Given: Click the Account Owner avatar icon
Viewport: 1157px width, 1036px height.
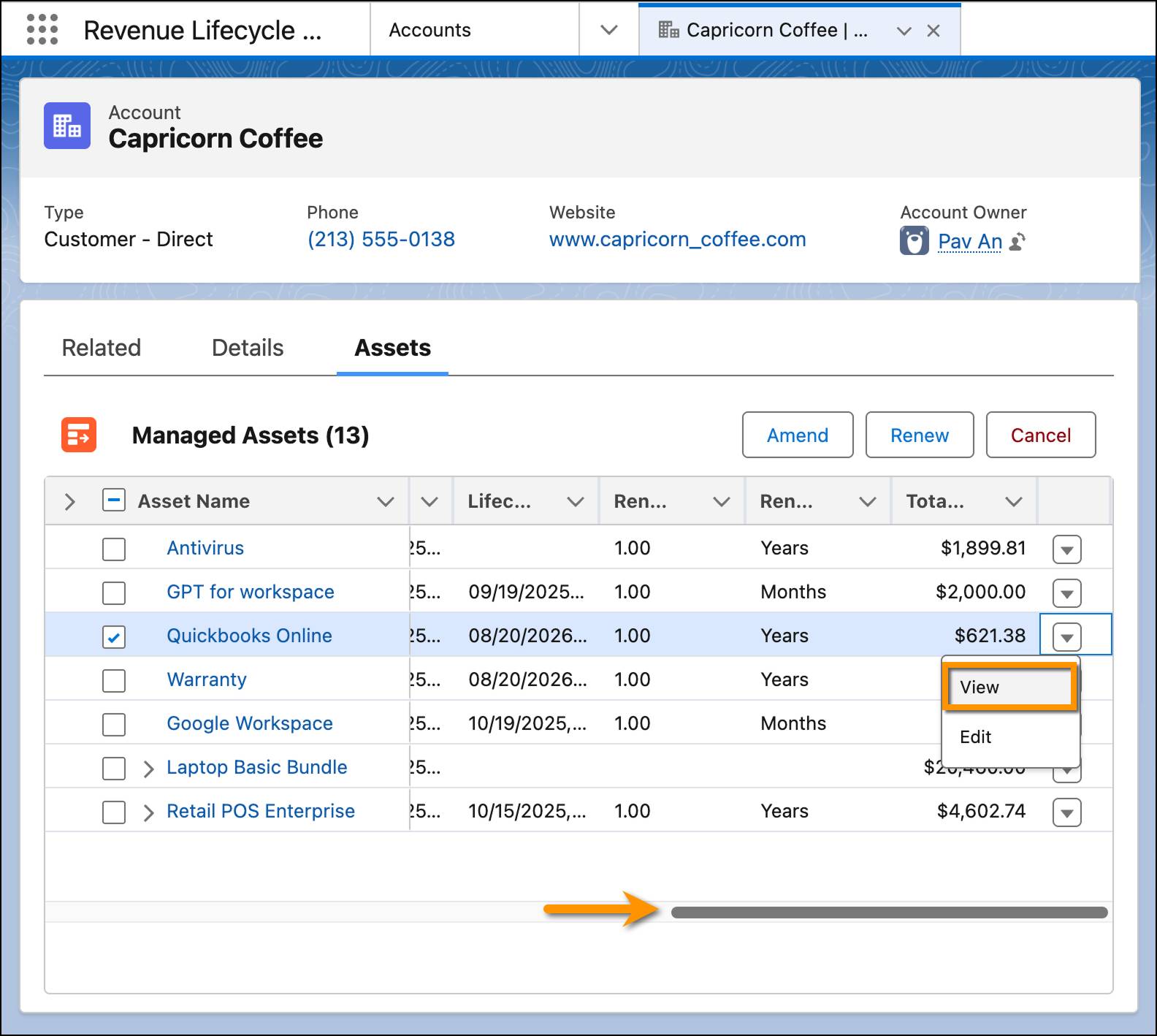Looking at the screenshot, I should pyautogui.click(x=914, y=241).
